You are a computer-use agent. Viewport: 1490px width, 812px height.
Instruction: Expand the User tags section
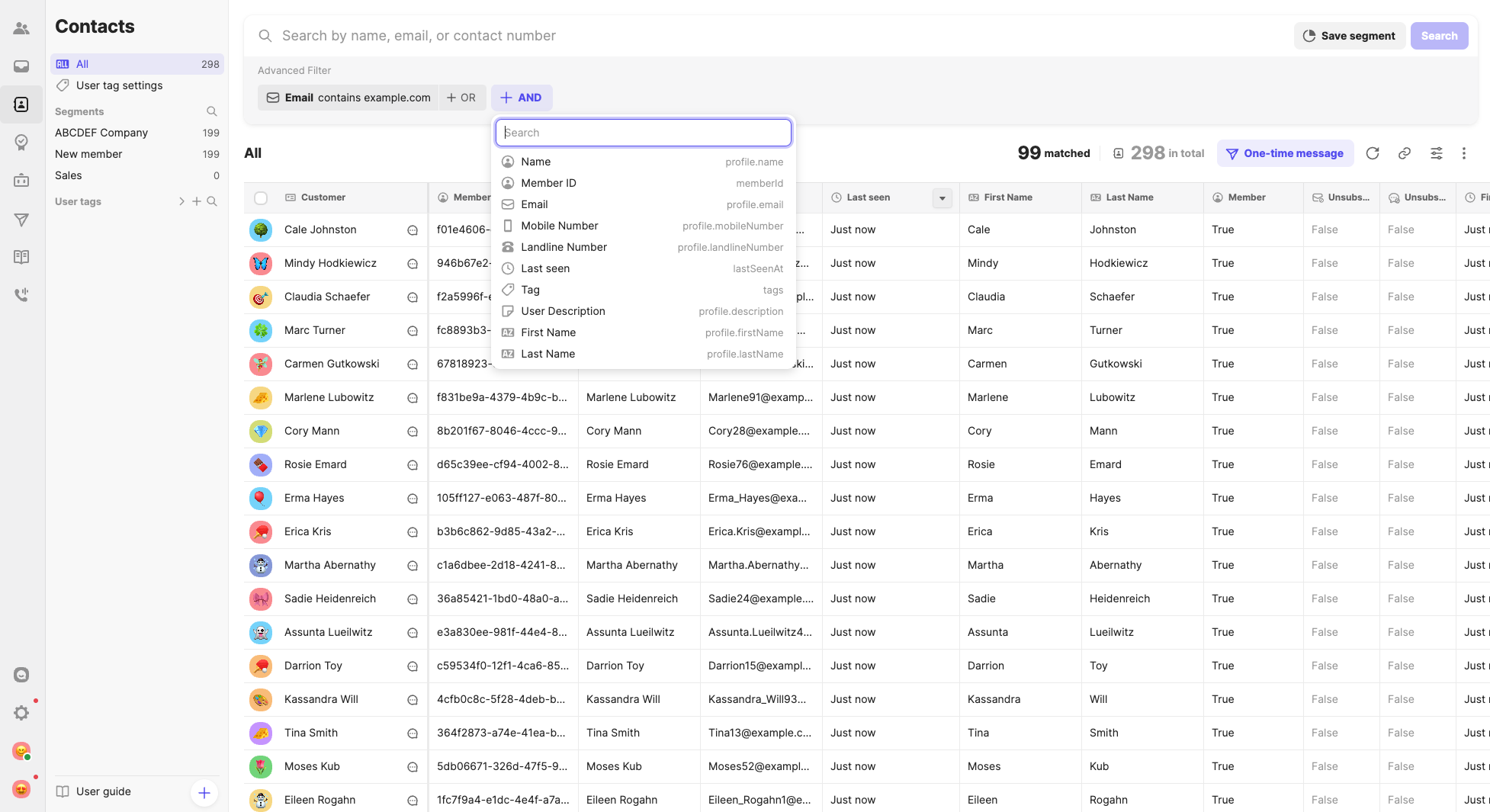181,201
